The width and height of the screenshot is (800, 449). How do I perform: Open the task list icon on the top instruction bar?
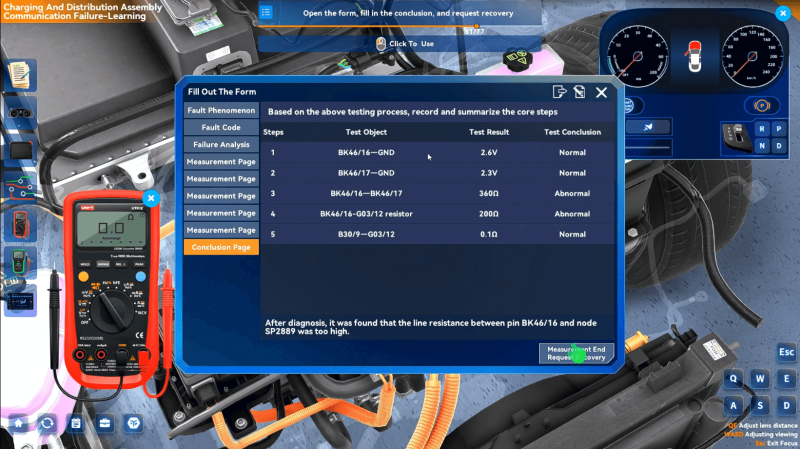coord(266,12)
